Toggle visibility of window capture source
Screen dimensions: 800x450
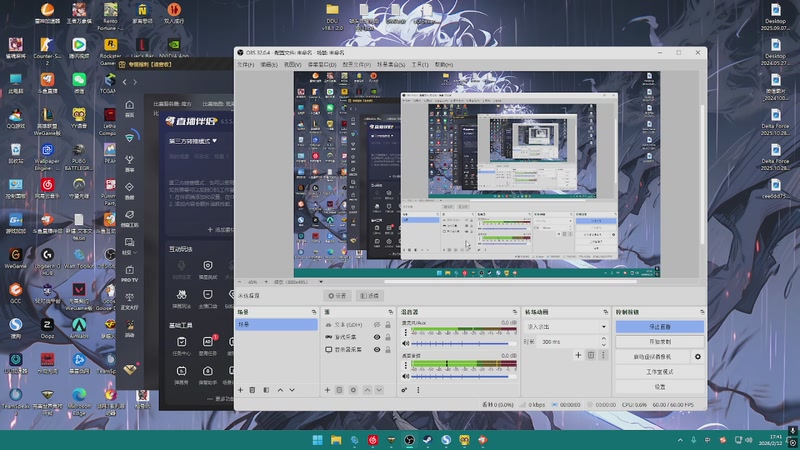click(x=377, y=337)
